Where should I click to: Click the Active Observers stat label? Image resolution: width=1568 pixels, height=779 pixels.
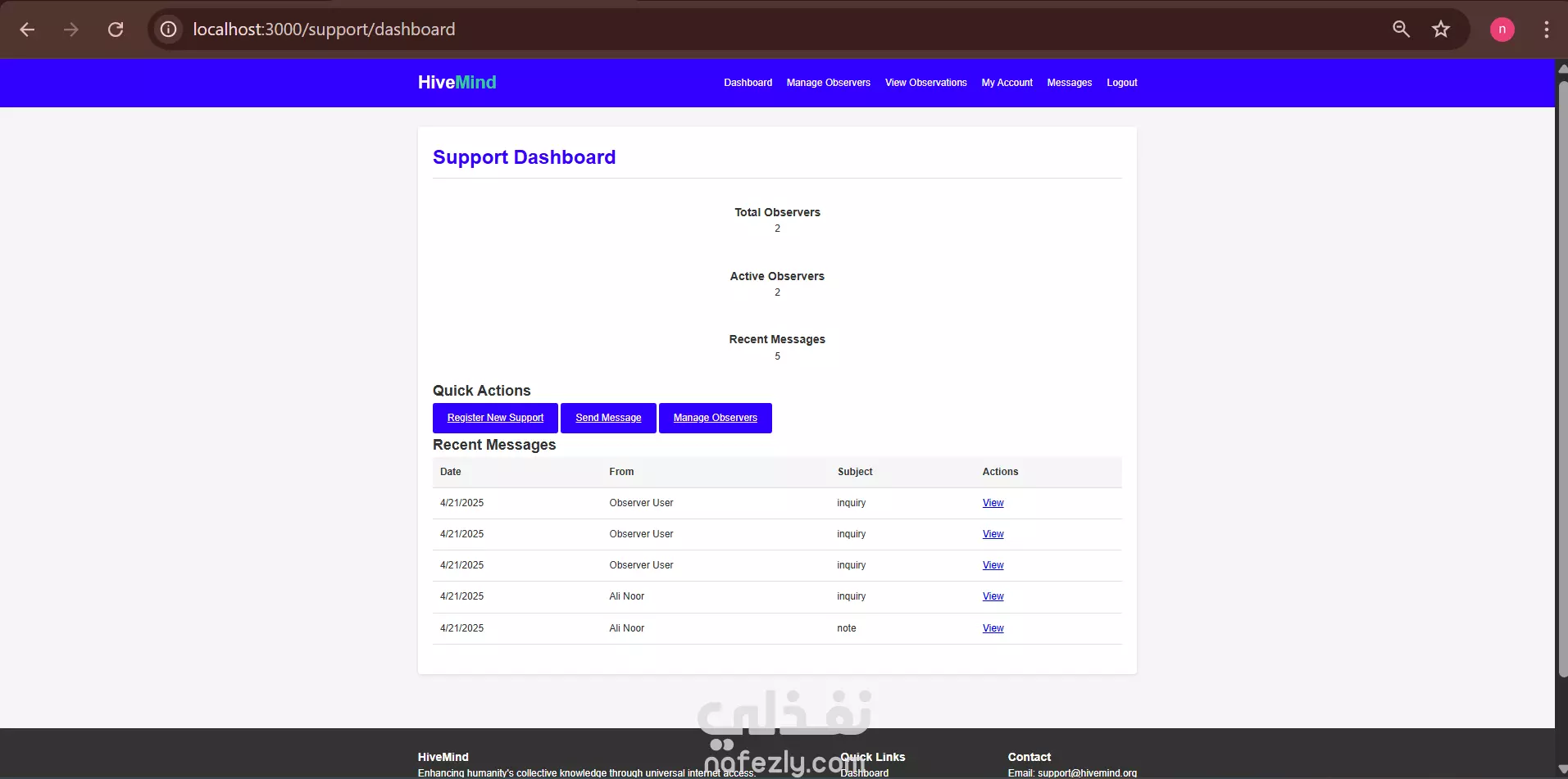(777, 276)
